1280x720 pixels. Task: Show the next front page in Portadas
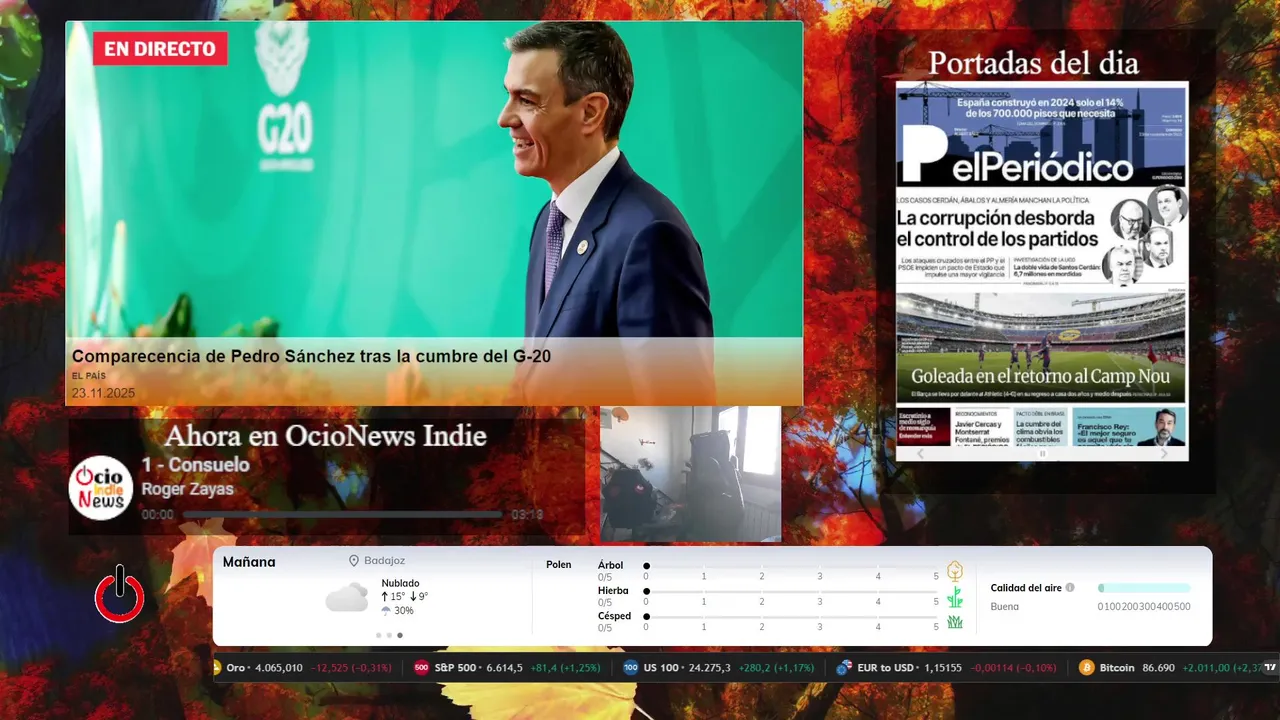click(x=1164, y=453)
